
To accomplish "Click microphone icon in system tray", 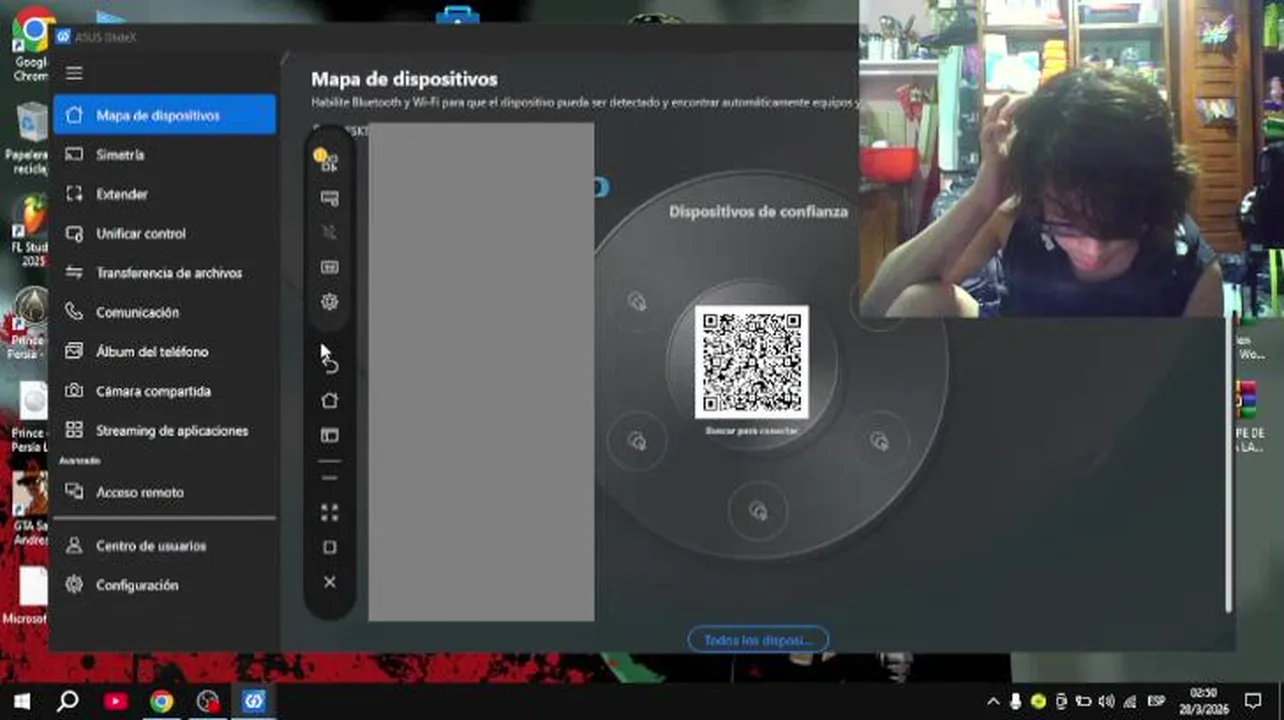I will (x=1016, y=701).
